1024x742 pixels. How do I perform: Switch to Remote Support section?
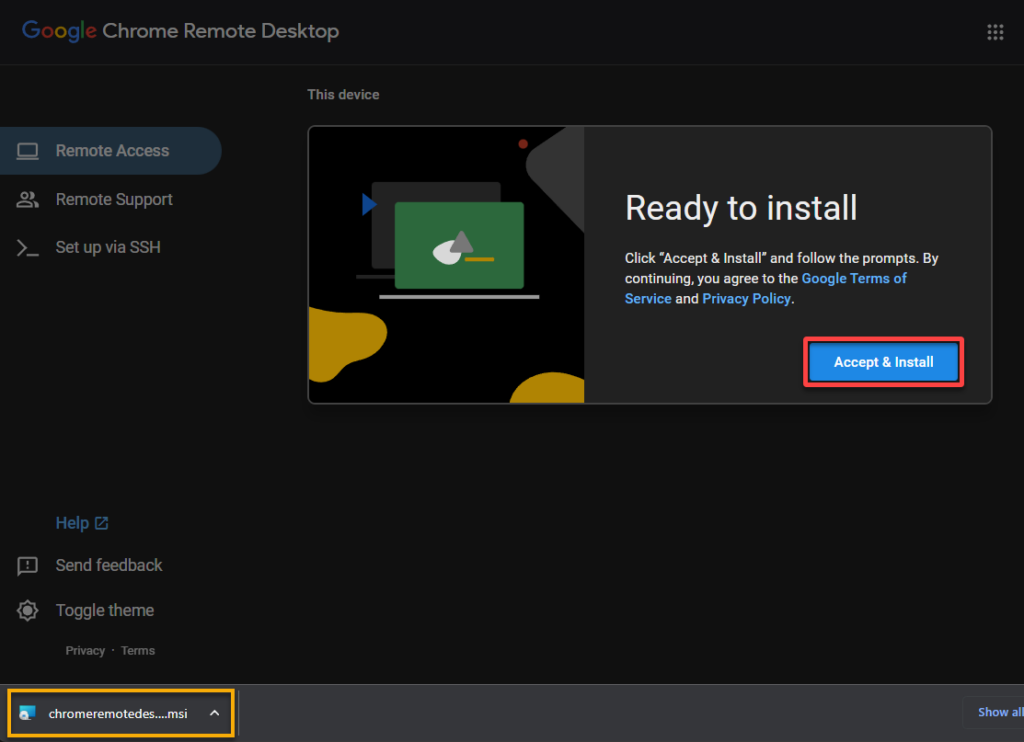click(x=115, y=199)
